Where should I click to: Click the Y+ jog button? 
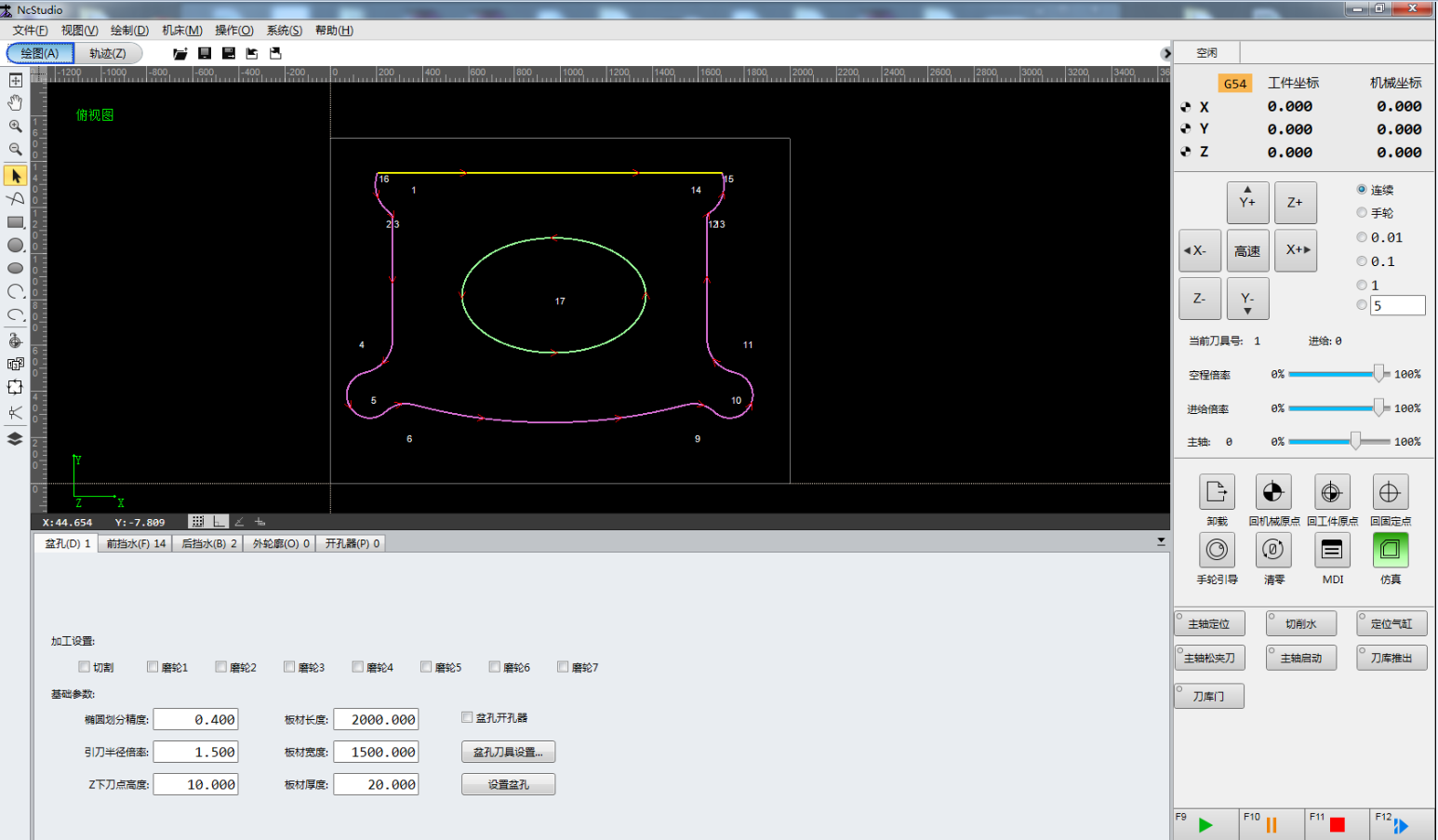[1247, 203]
